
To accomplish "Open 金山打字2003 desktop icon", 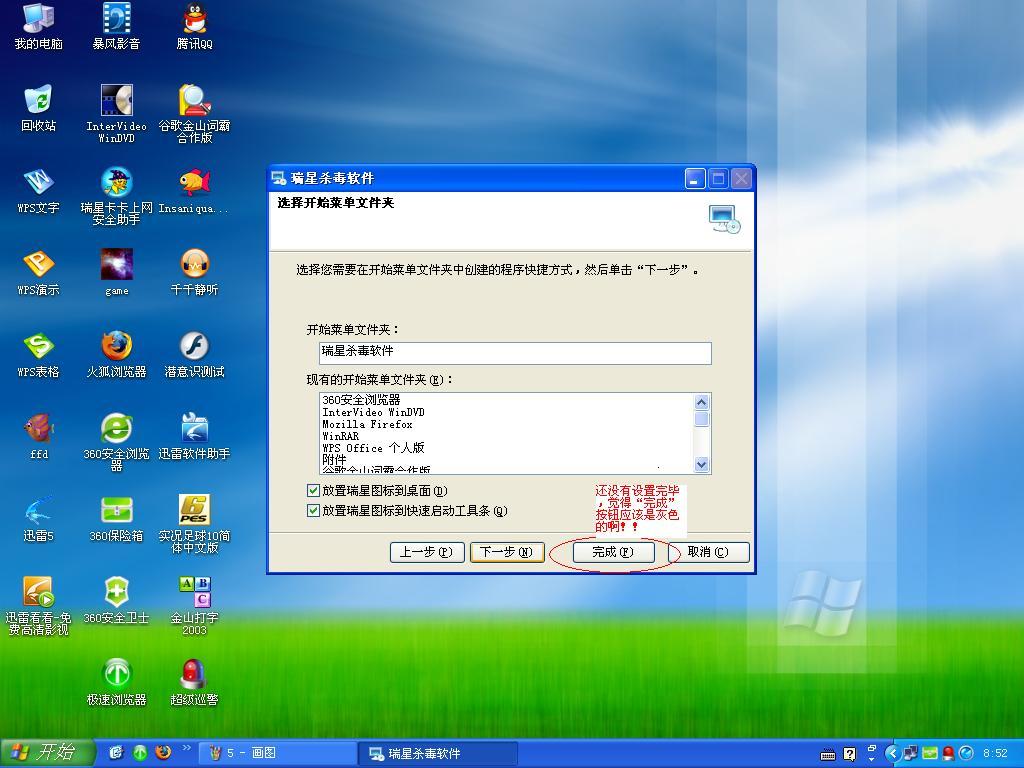I will [x=194, y=607].
